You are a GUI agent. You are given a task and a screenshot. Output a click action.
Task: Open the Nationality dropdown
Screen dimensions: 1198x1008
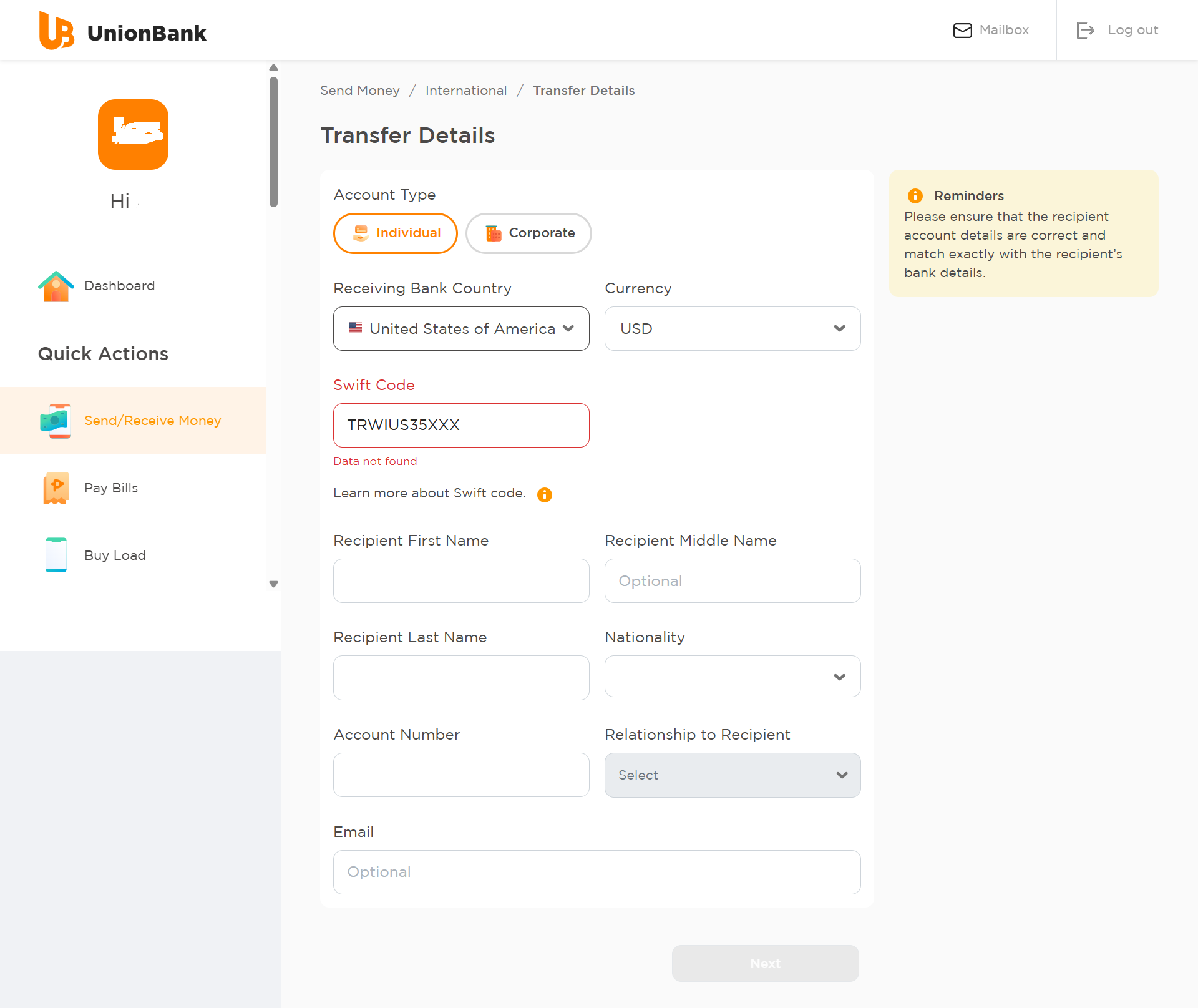pos(732,677)
